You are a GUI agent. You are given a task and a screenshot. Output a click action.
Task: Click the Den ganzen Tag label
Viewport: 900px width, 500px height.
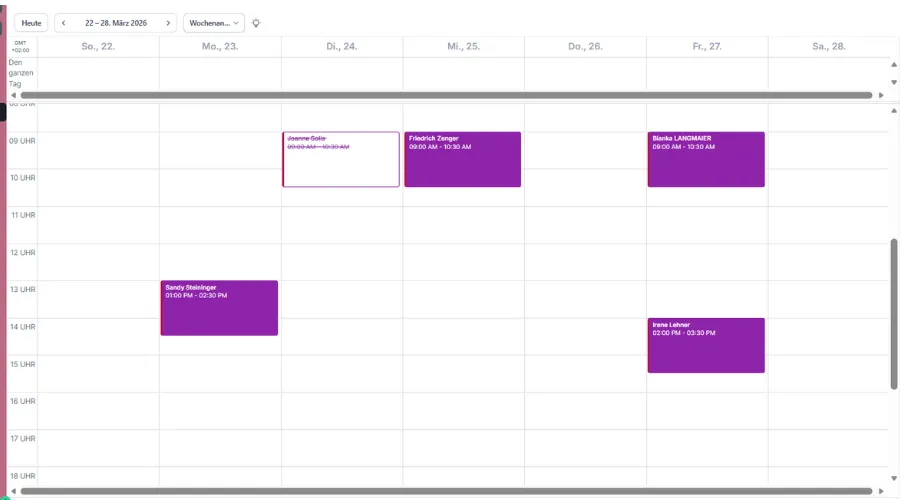click(21, 73)
